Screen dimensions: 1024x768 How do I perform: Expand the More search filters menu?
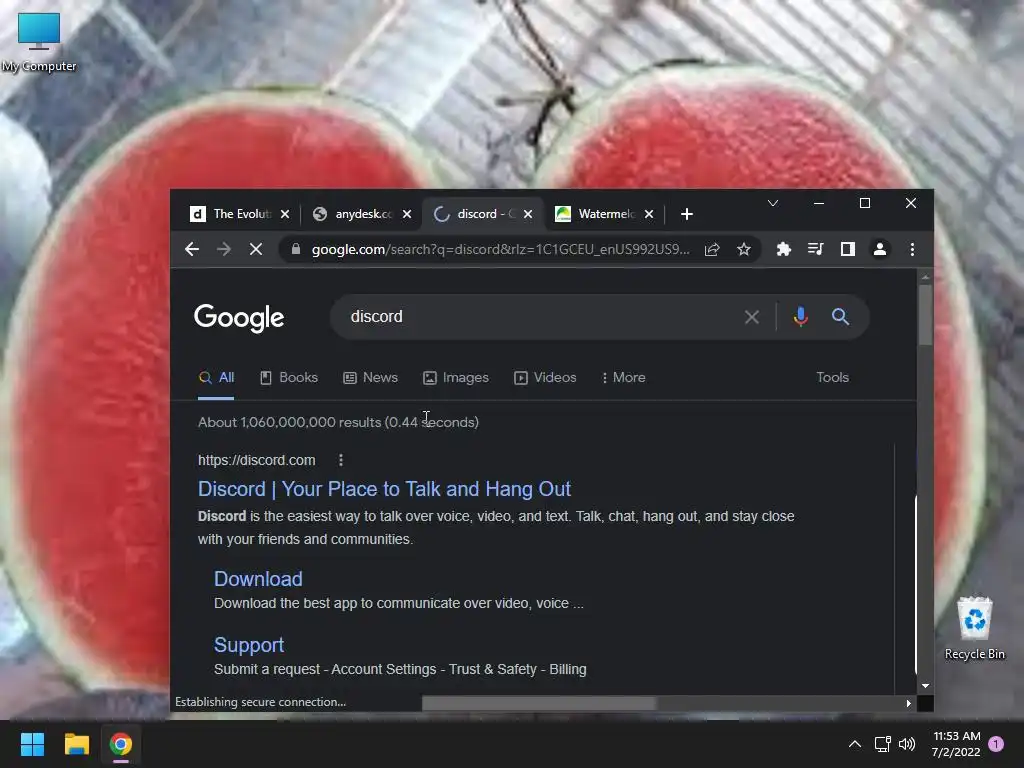(x=623, y=378)
